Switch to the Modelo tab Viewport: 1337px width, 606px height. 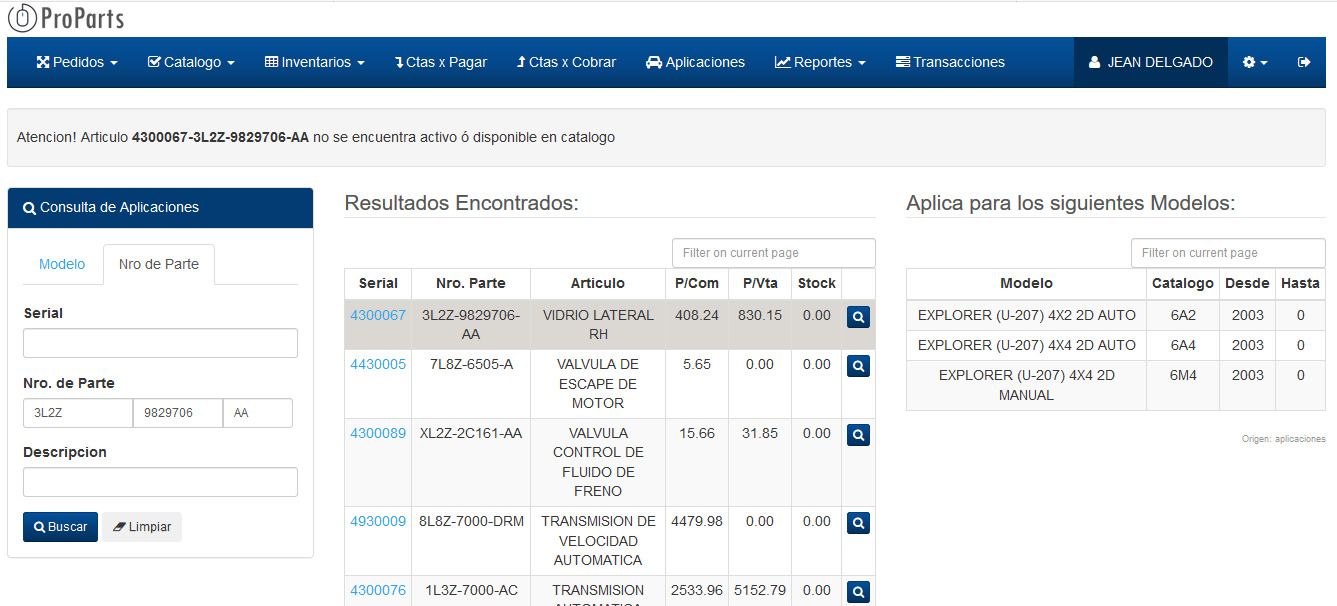click(62, 264)
